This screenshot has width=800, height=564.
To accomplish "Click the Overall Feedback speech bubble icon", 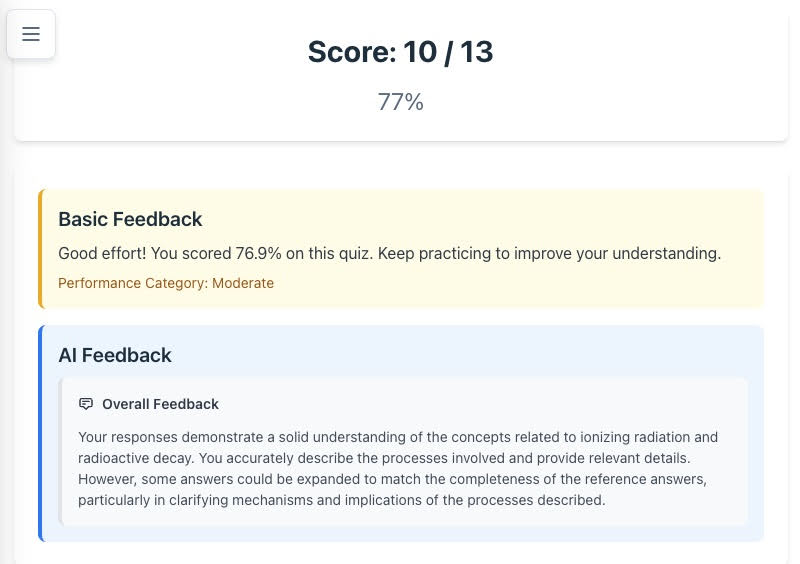I will point(86,404).
